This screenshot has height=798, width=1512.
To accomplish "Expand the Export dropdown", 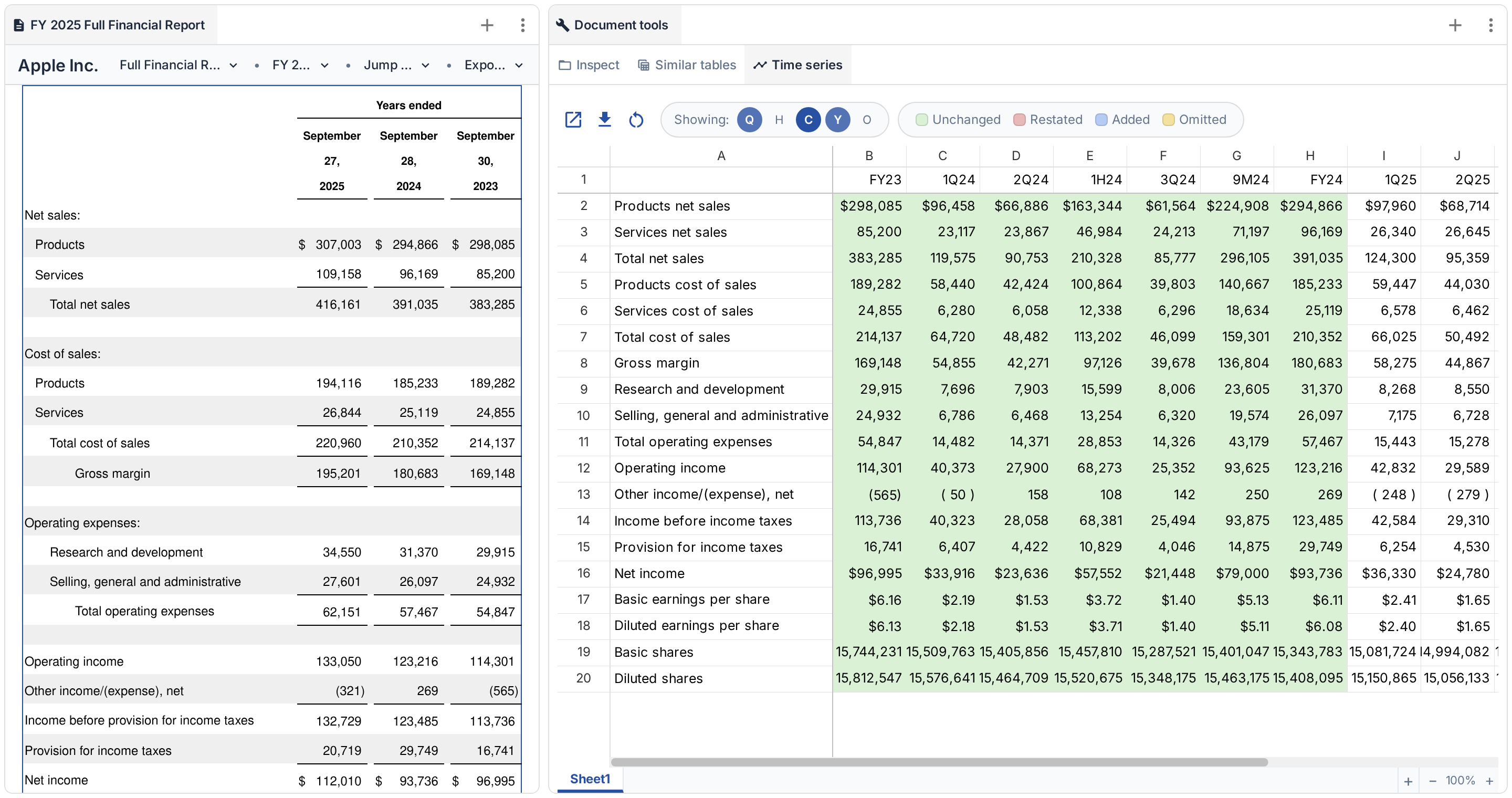I will [x=493, y=65].
